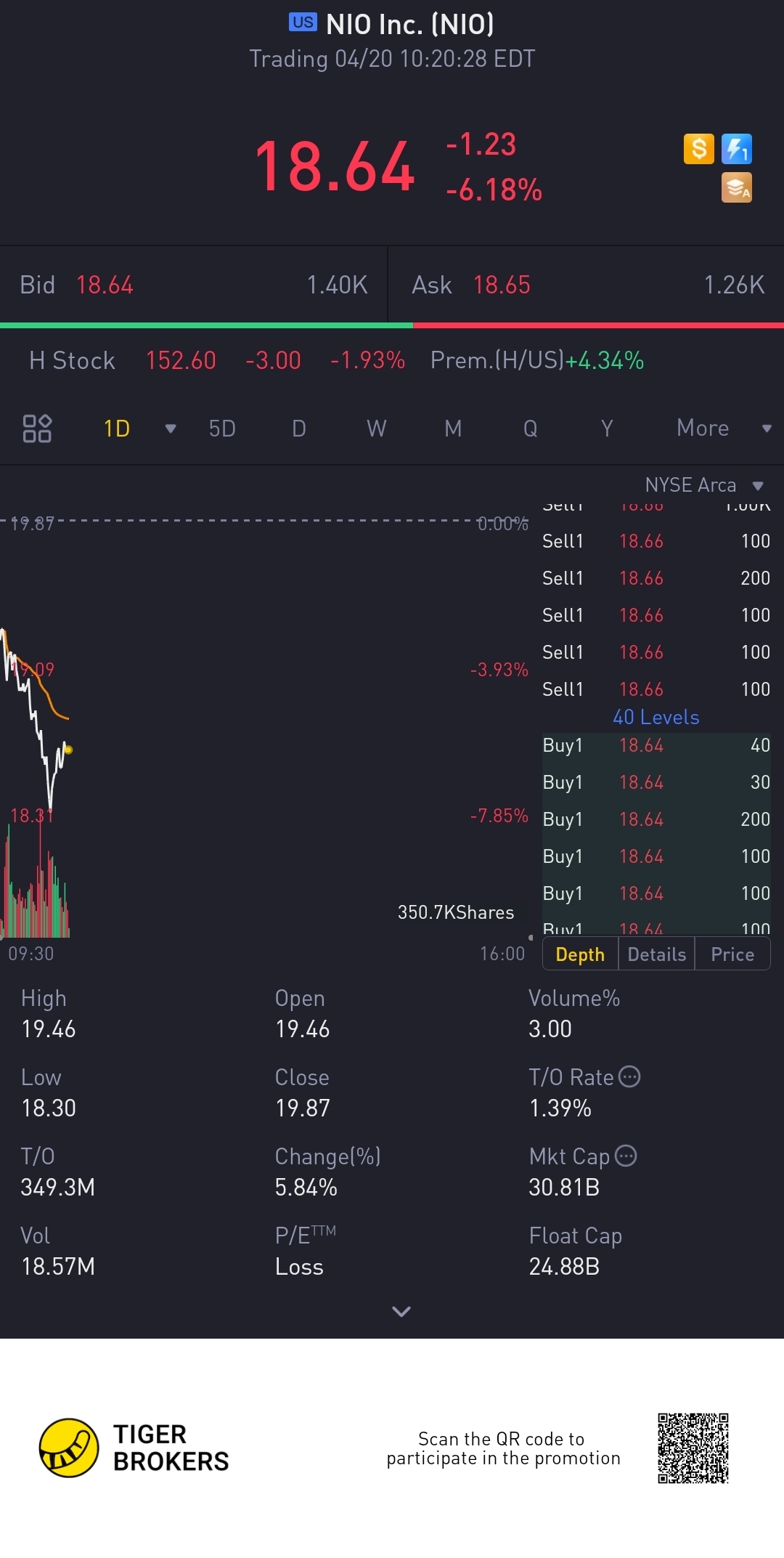The height and width of the screenshot is (1558, 784).
Task: Switch to the Q quarterly chart
Action: 531,429
